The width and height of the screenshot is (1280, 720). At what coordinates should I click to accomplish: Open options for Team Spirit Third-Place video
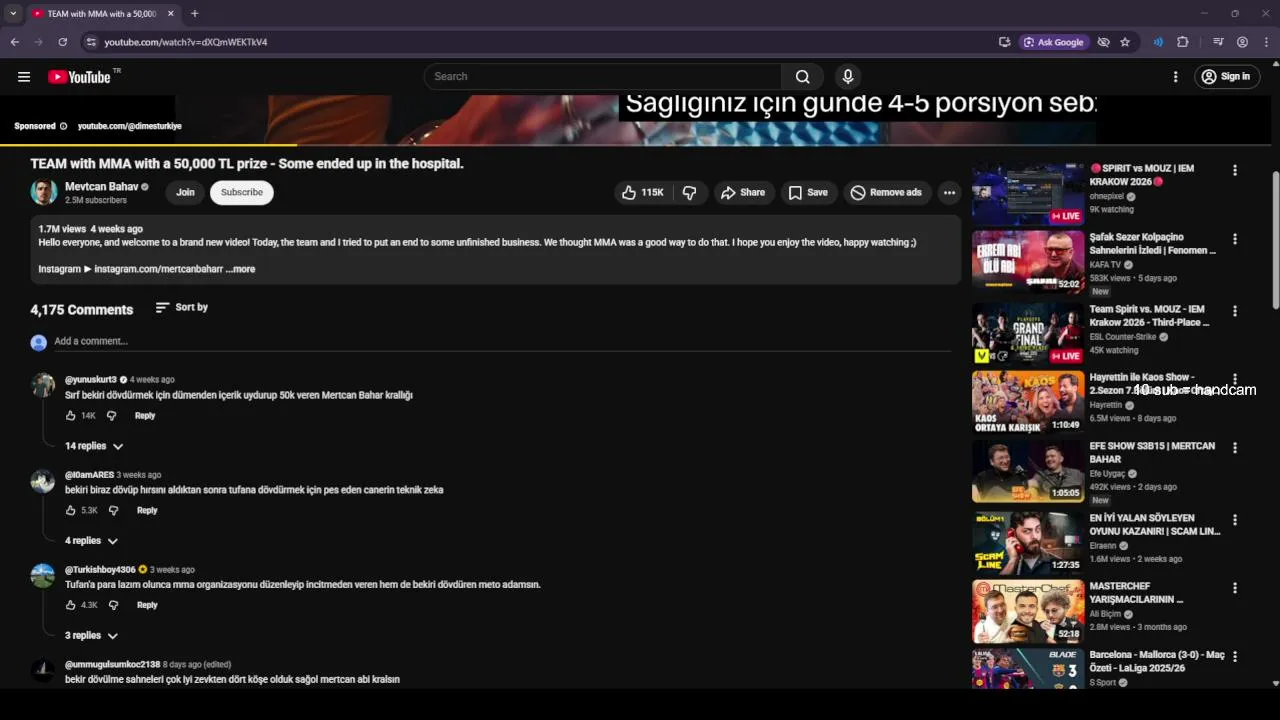point(1235,312)
